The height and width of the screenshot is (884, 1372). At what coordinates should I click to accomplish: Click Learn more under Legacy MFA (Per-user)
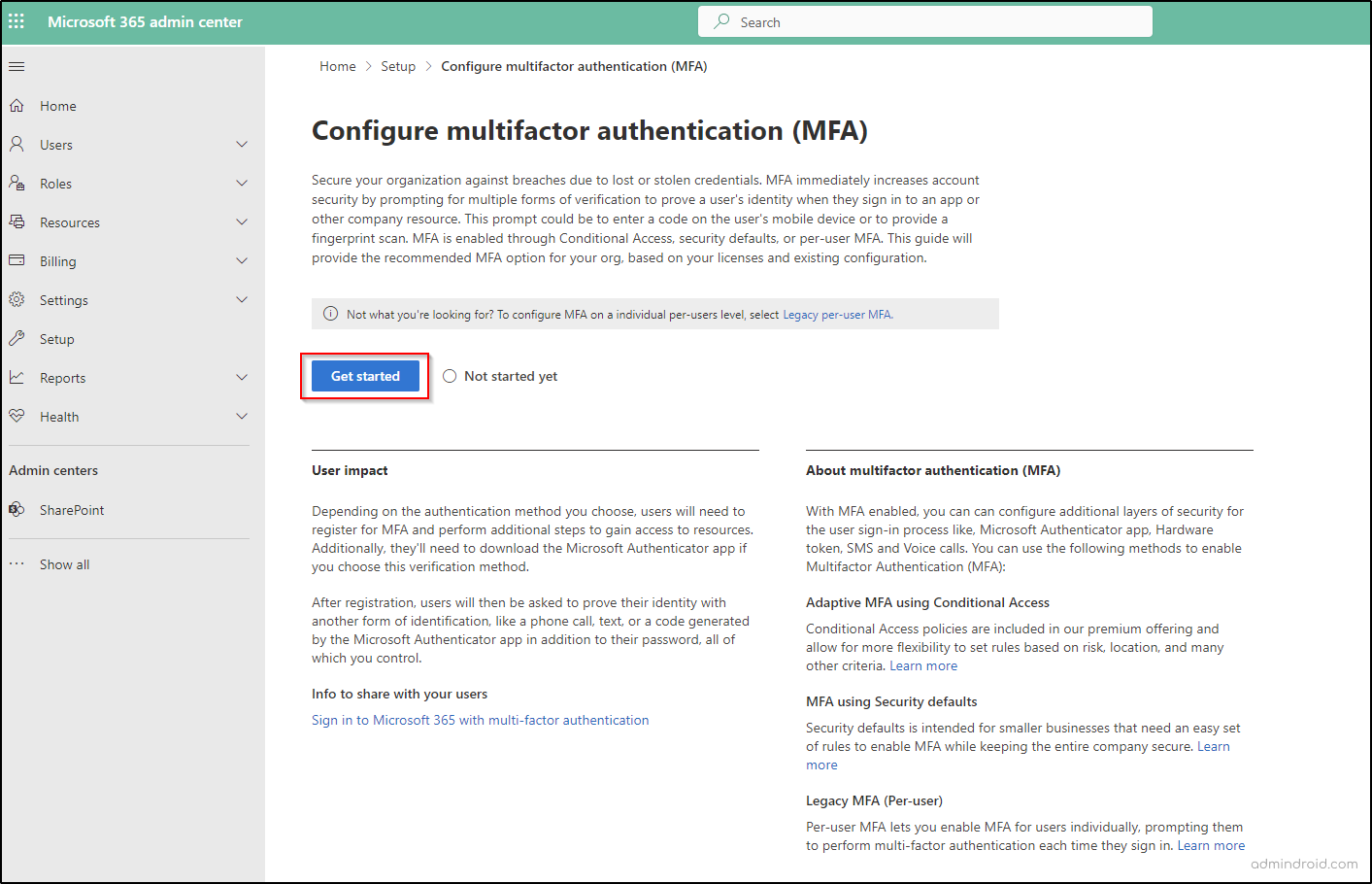pyautogui.click(x=1211, y=845)
